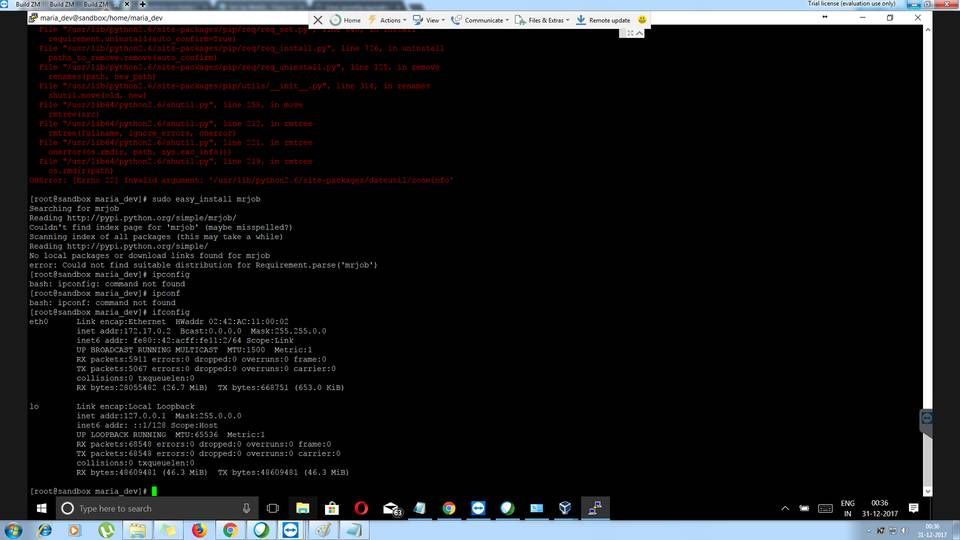Show hidden icons in remote system tray
The height and width of the screenshot is (540, 960).
click(785, 508)
